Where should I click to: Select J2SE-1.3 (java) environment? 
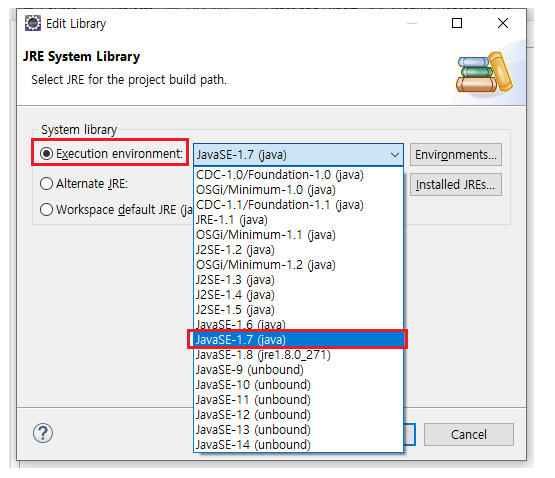click(298, 280)
